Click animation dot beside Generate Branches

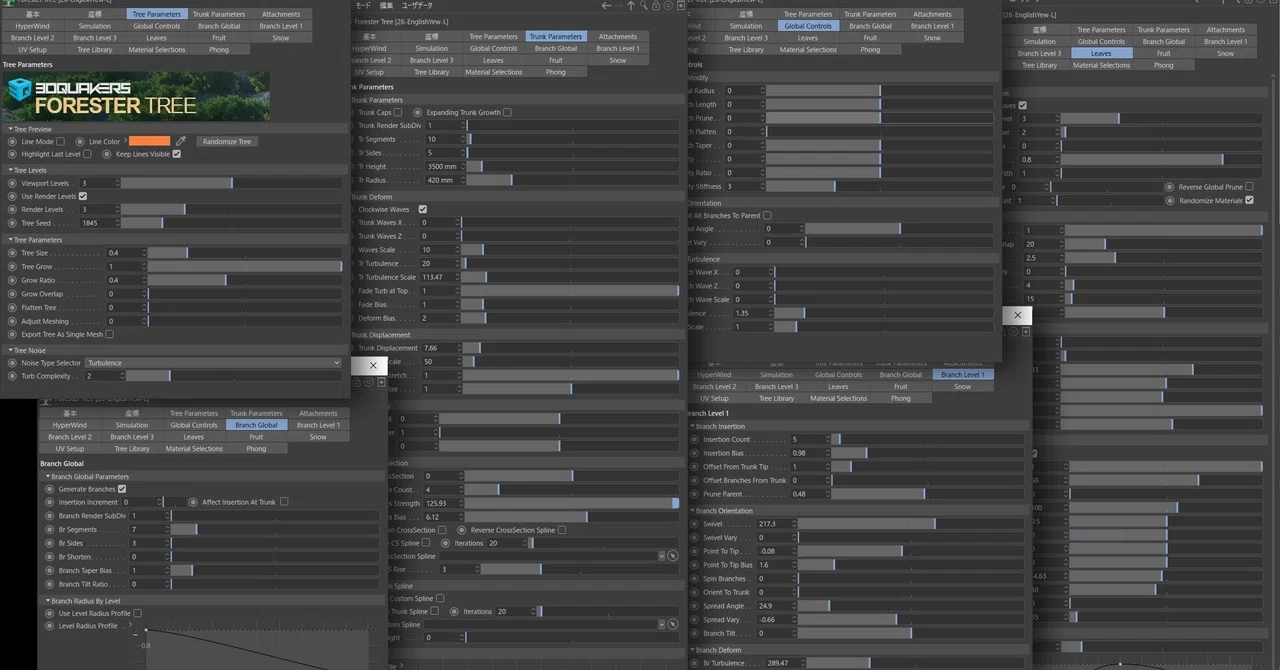coord(50,489)
